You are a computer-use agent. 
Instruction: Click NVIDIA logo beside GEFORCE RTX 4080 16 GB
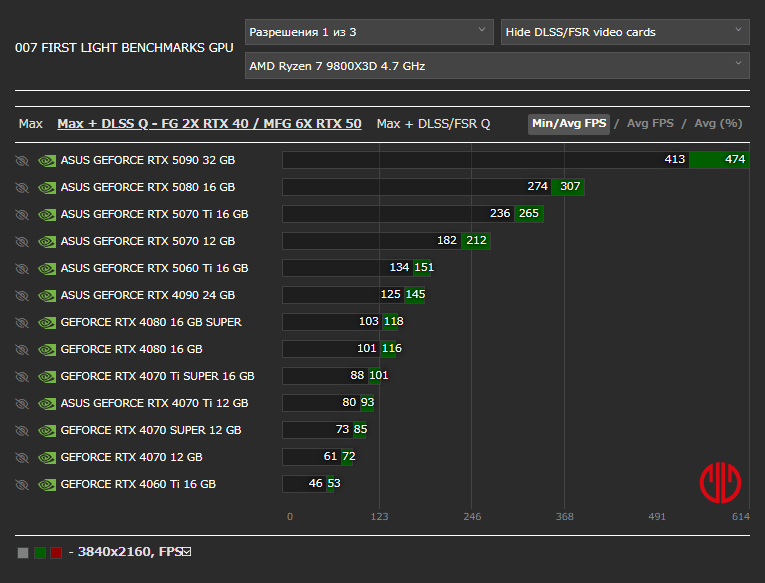47,349
